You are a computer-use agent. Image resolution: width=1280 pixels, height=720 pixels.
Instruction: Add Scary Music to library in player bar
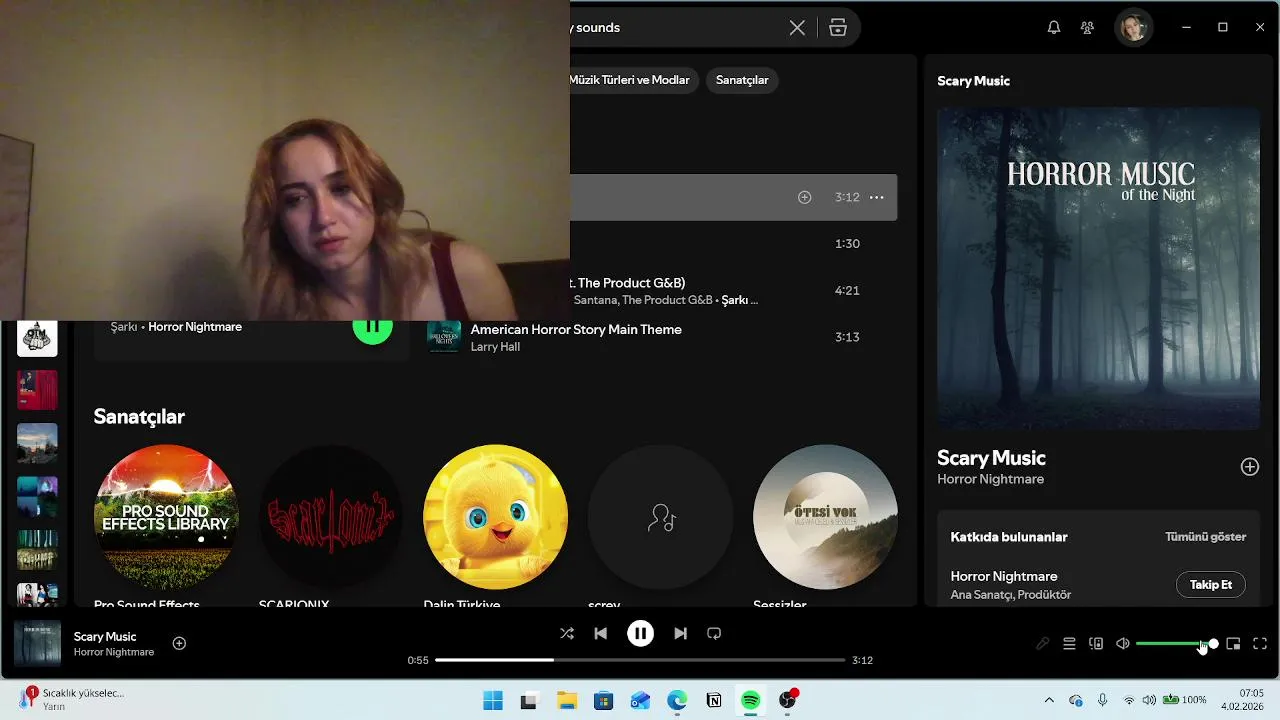pyautogui.click(x=179, y=643)
